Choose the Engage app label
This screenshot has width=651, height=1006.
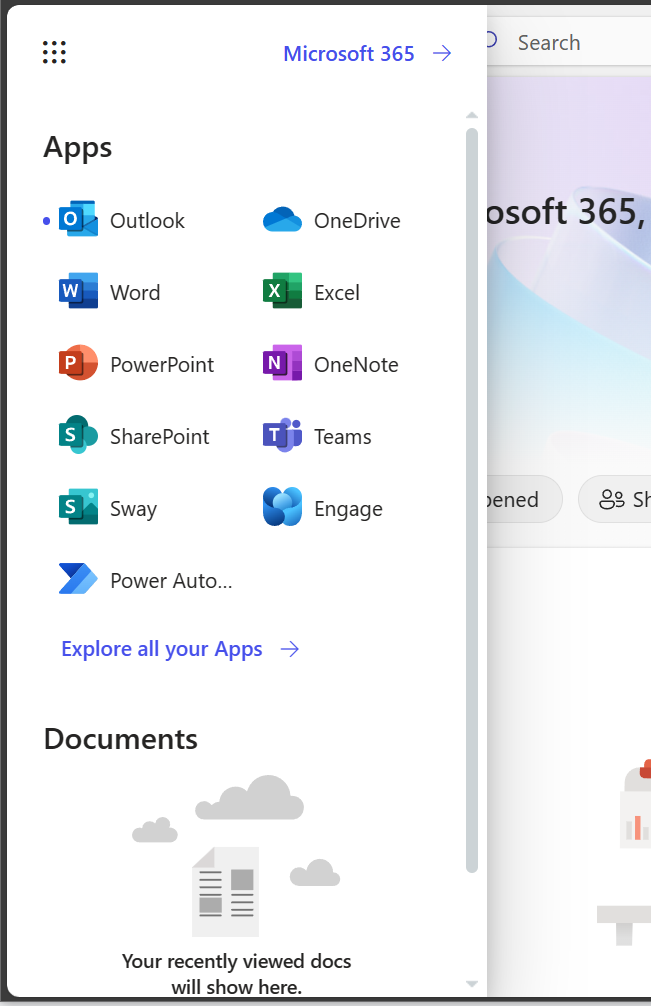tap(348, 509)
